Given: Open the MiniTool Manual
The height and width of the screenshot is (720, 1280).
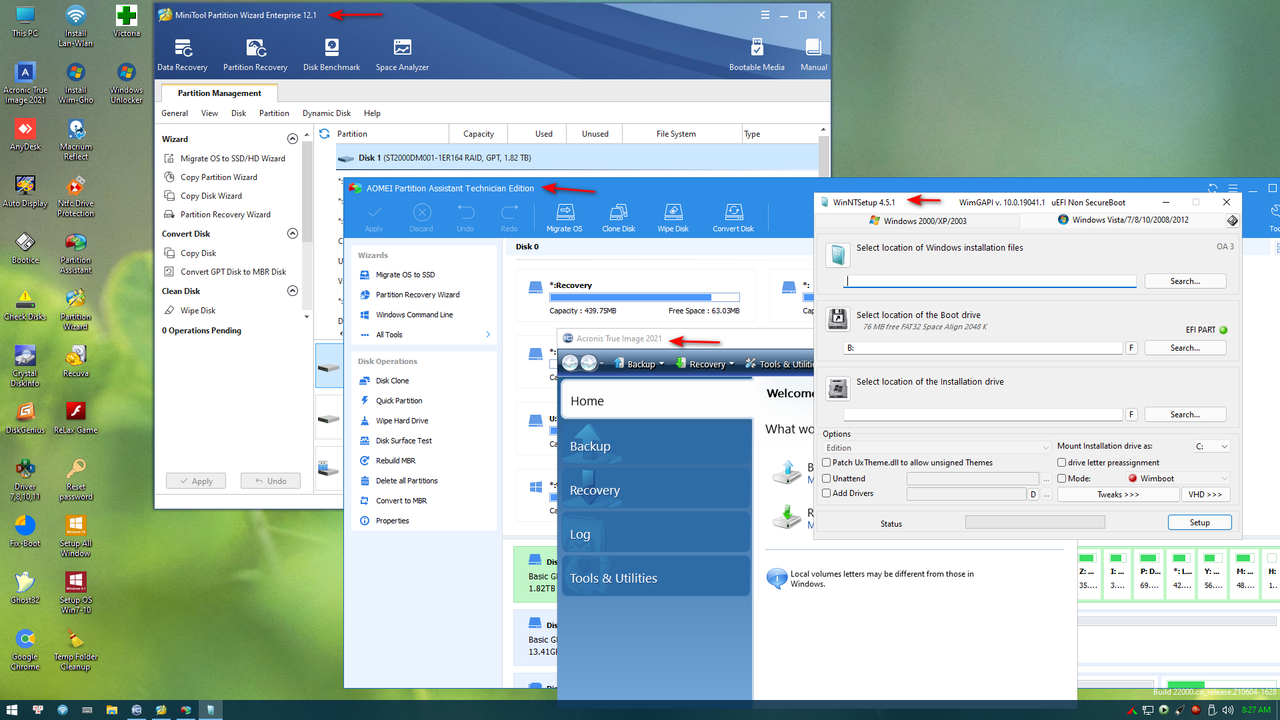Looking at the screenshot, I should click(x=814, y=55).
